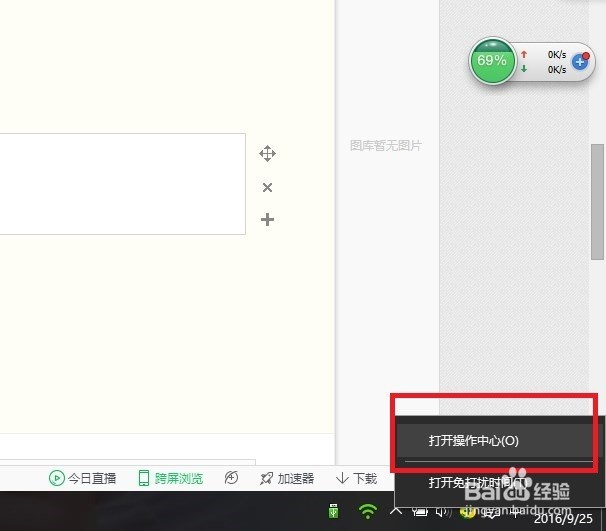Open 跨屏浏览 cross-screen browsing
Image resolution: width=606 pixels, height=531 pixels.
click(171, 478)
